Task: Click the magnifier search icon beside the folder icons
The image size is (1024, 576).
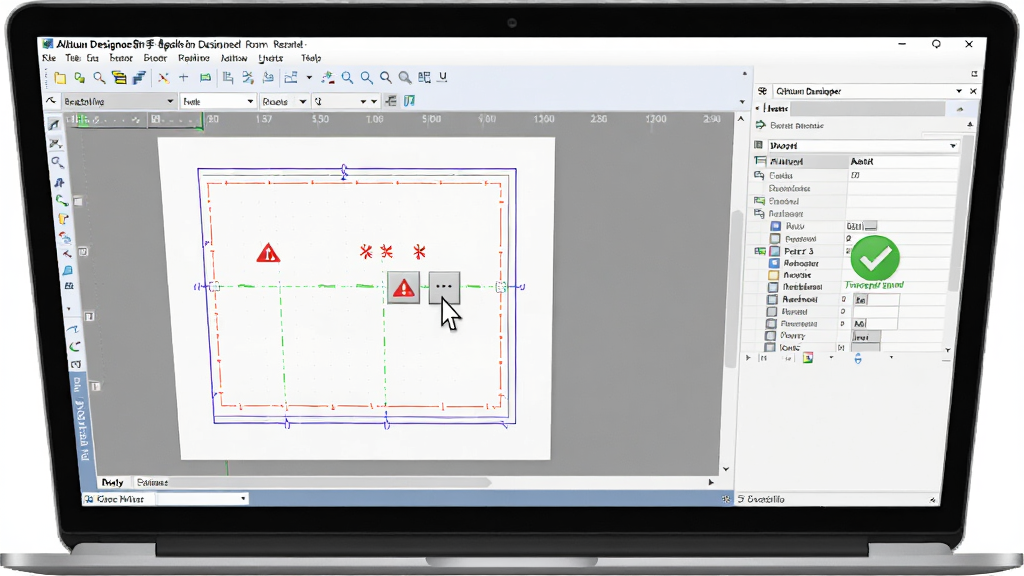Action: (x=99, y=78)
